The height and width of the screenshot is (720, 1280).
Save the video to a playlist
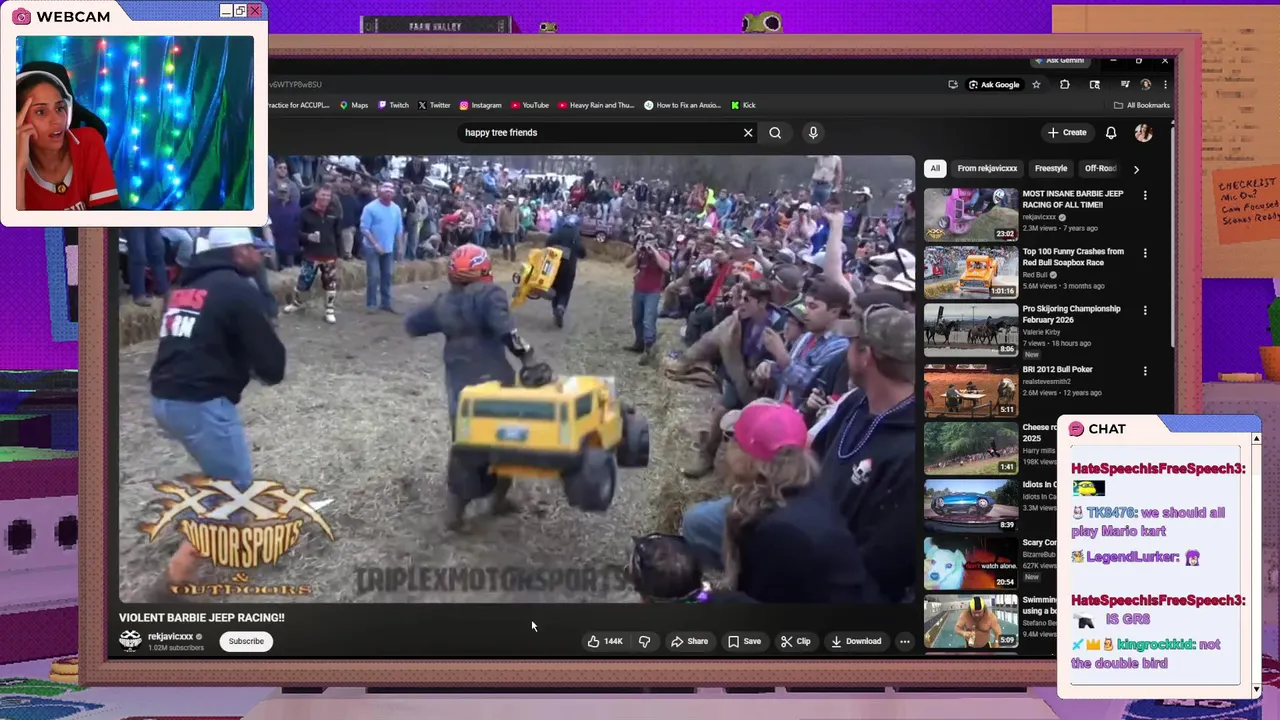coord(744,641)
